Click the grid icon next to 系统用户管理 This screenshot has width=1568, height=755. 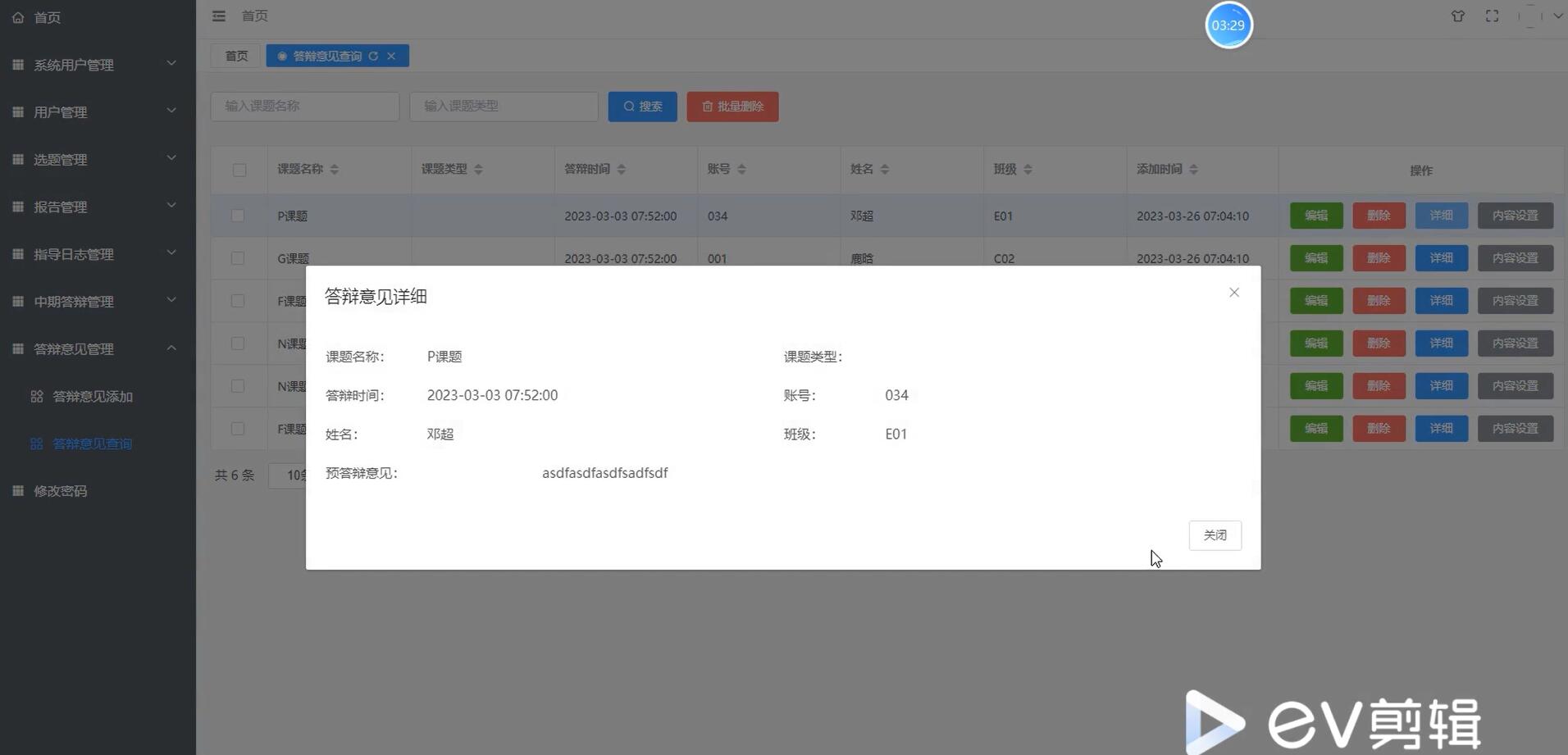tap(18, 64)
